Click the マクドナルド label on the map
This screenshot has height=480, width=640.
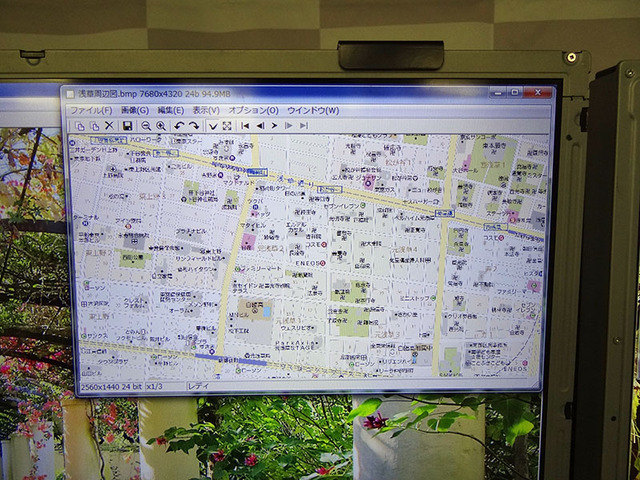click(240, 183)
